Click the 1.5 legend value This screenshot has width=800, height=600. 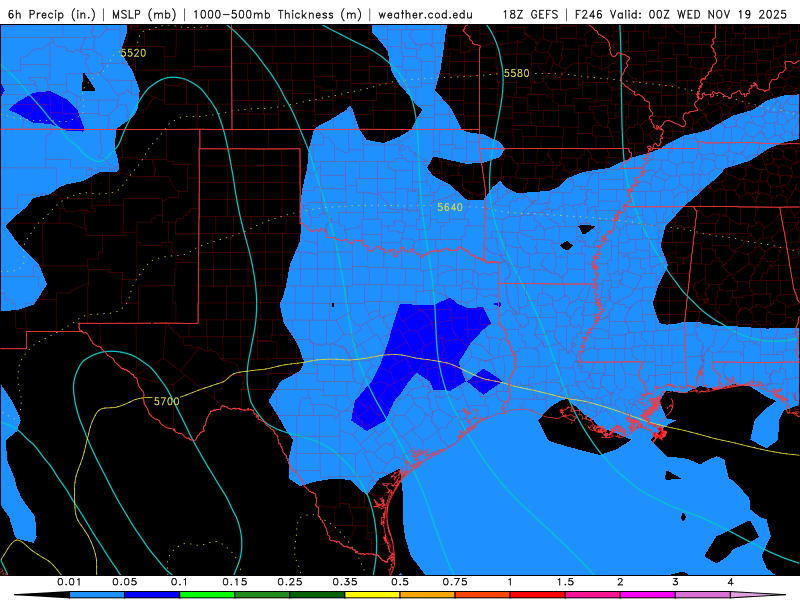click(565, 582)
